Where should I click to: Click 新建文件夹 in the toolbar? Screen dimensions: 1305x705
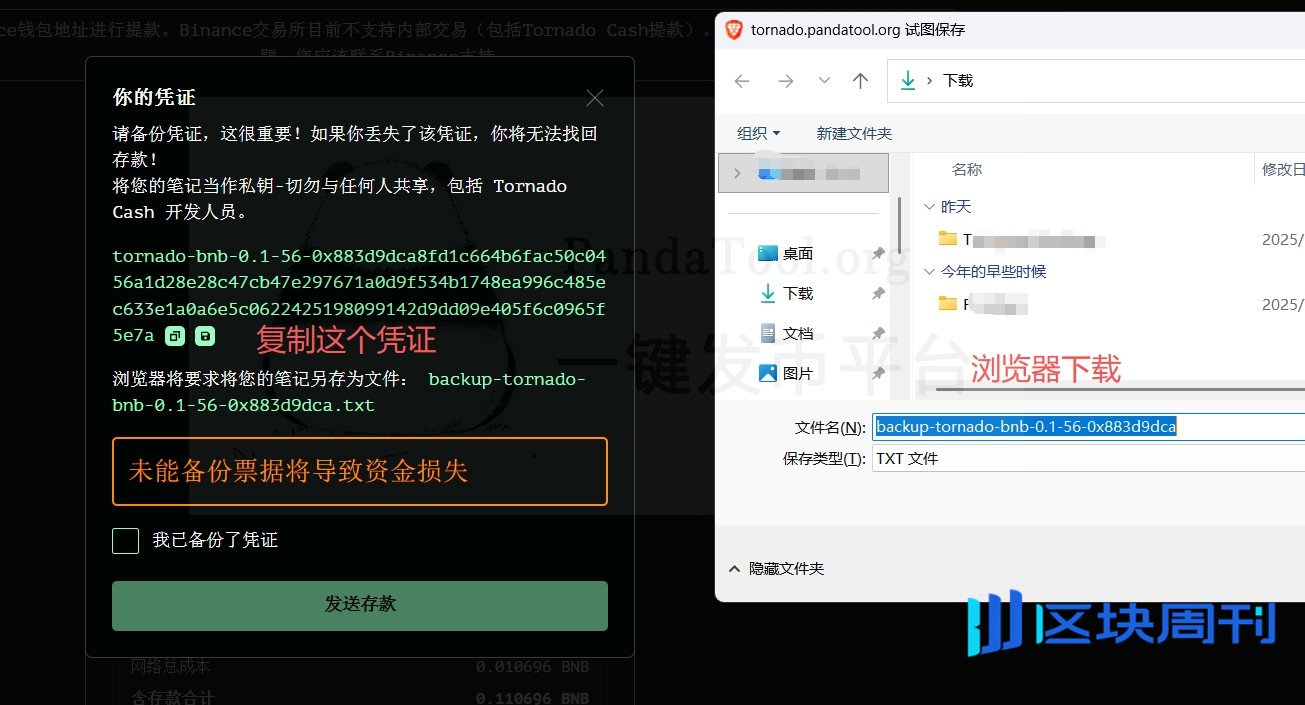point(854,133)
